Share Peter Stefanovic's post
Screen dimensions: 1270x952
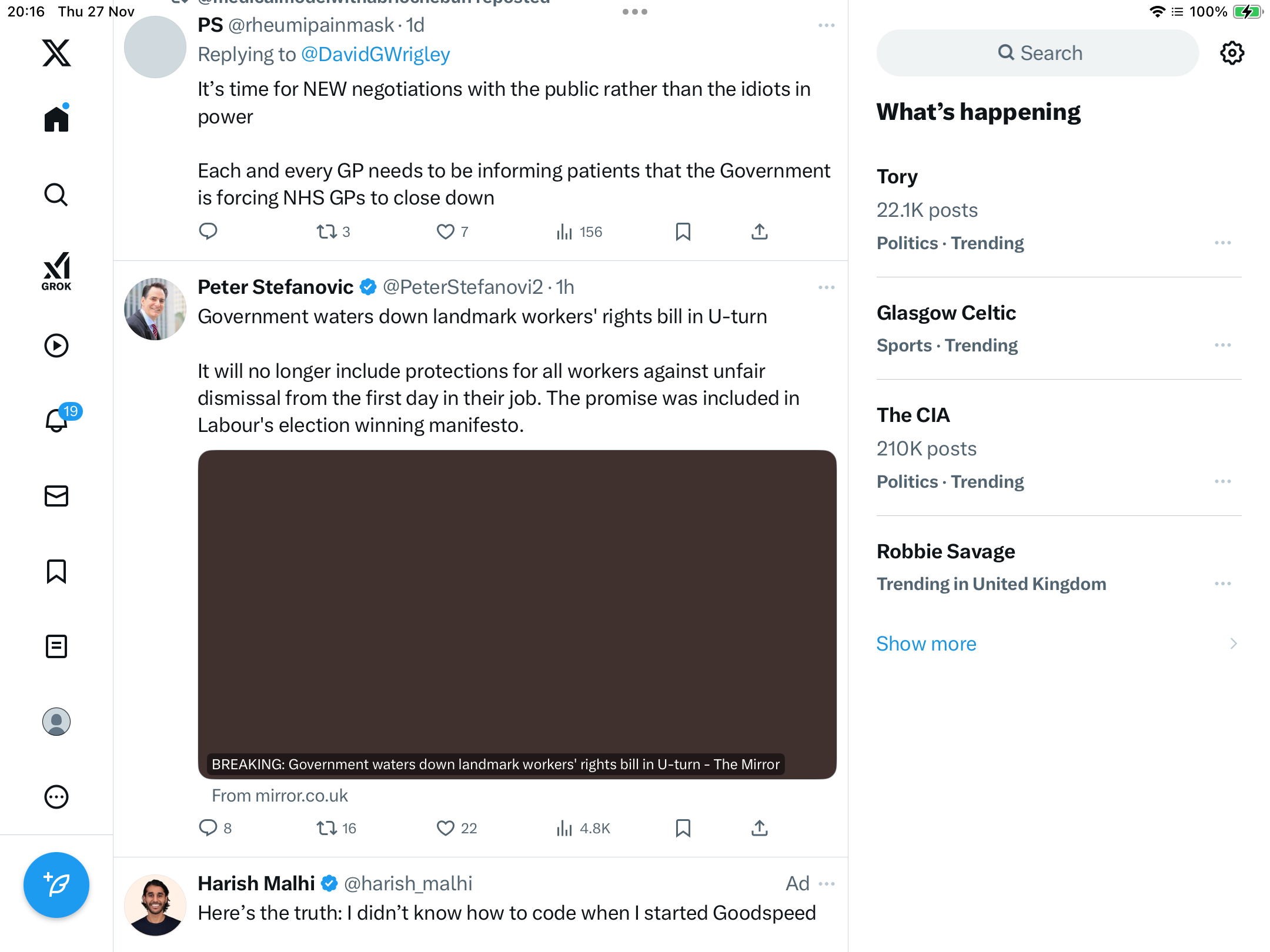point(759,828)
